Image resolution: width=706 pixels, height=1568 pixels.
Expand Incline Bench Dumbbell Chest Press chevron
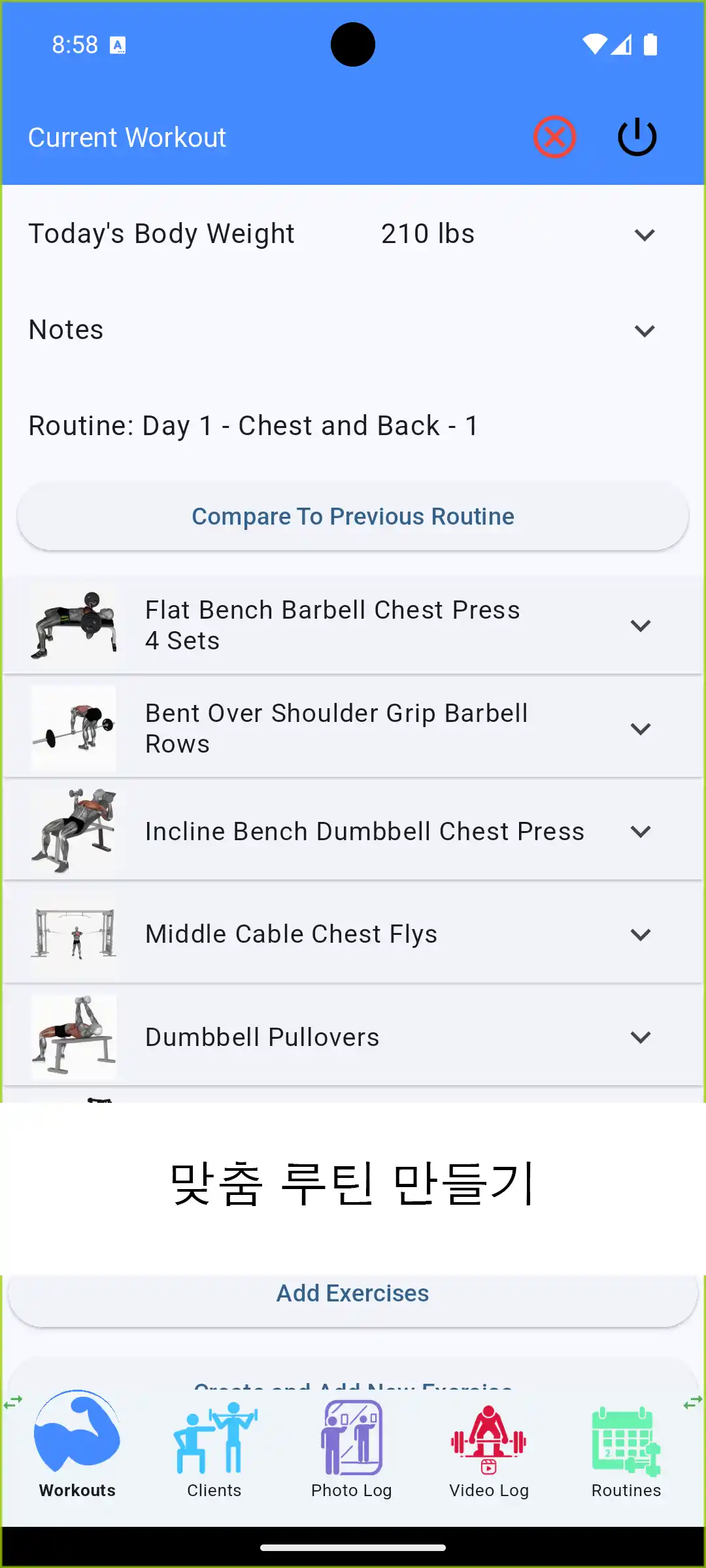[641, 831]
